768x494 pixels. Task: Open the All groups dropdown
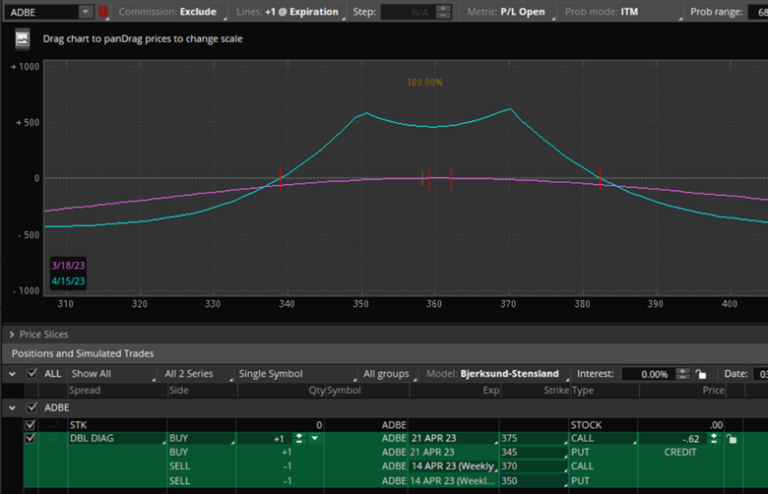point(389,374)
